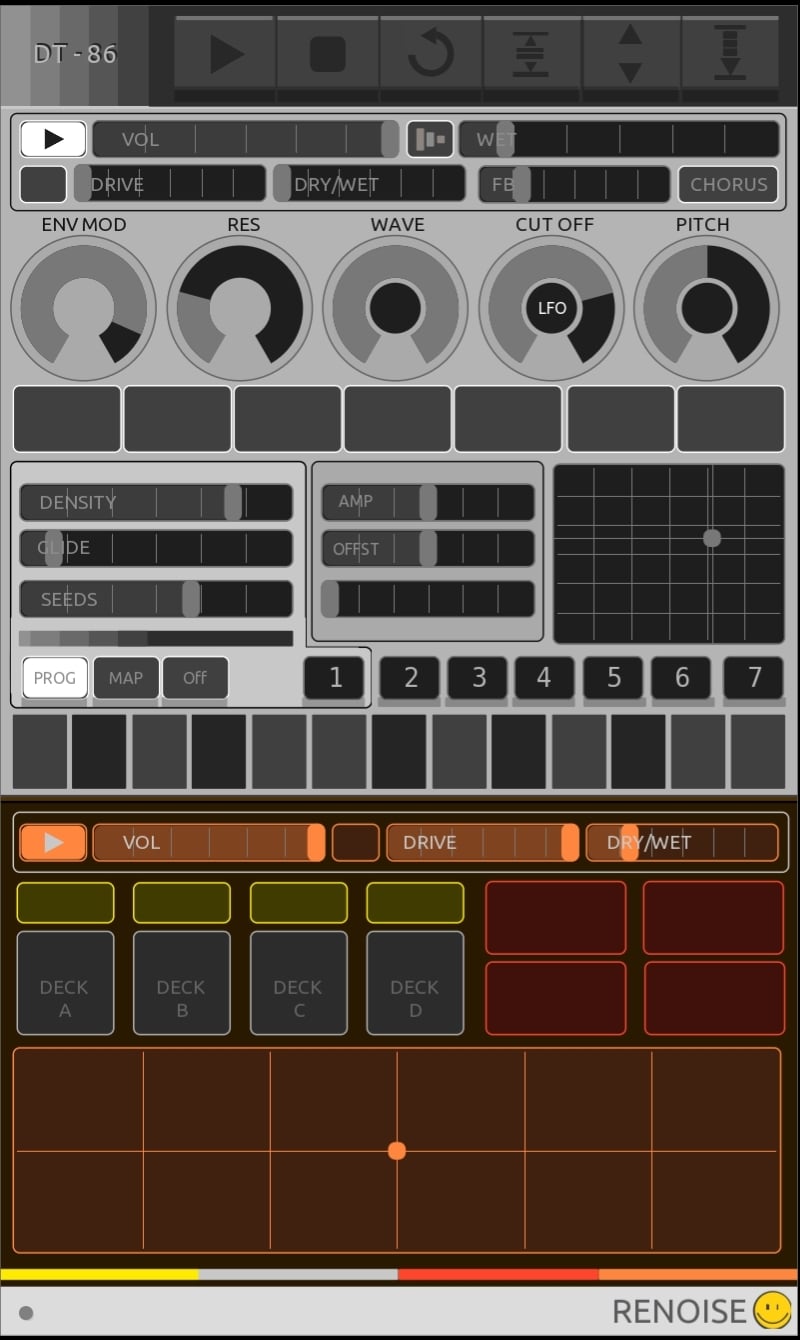This screenshot has height=1340, width=800.
Task: Select pattern button 2
Action: (x=410, y=677)
